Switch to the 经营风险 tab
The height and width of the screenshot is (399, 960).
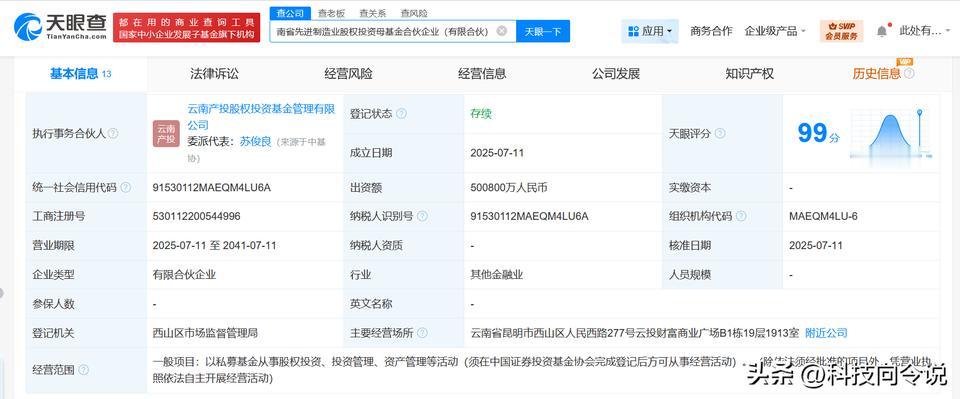[x=348, y=74]
